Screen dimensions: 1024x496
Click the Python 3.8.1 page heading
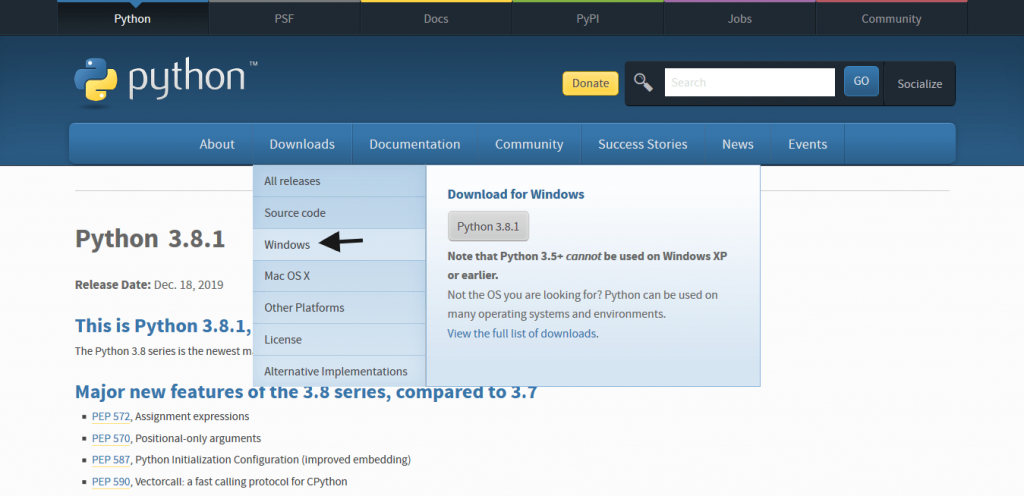(150, 240)
